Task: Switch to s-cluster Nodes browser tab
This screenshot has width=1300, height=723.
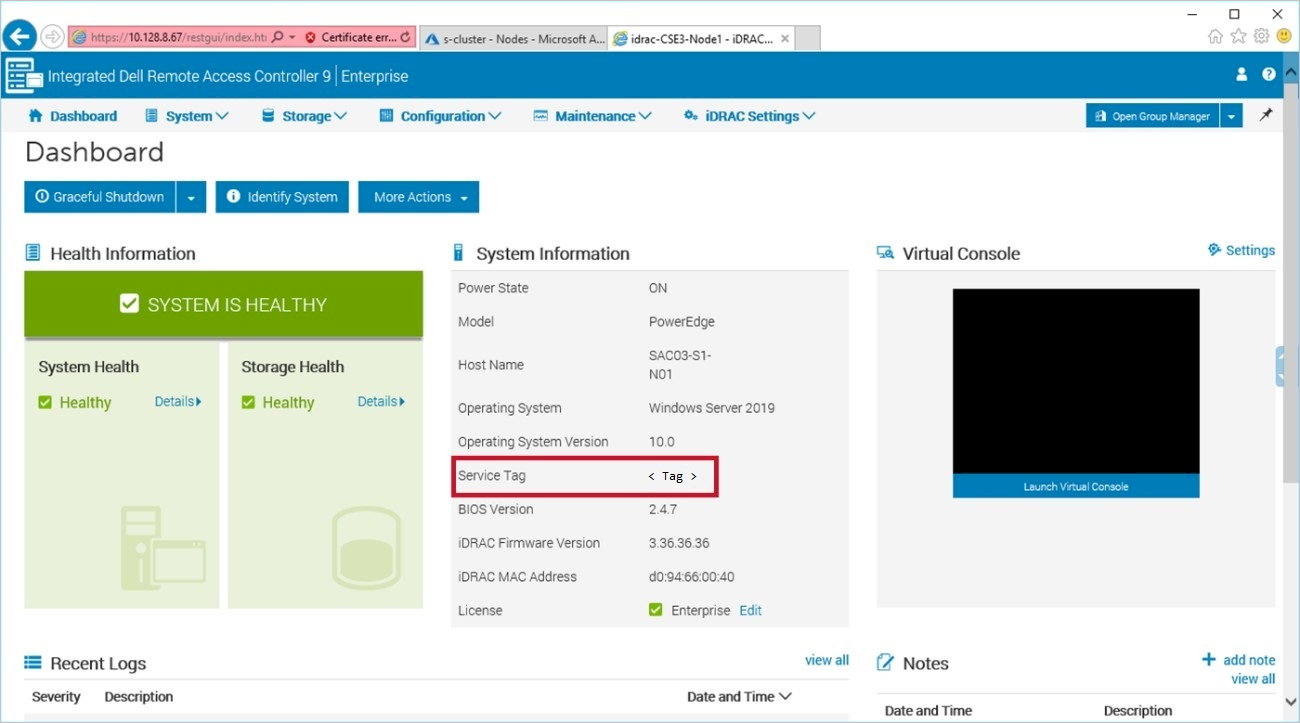Action: click(x=514, y=39)
